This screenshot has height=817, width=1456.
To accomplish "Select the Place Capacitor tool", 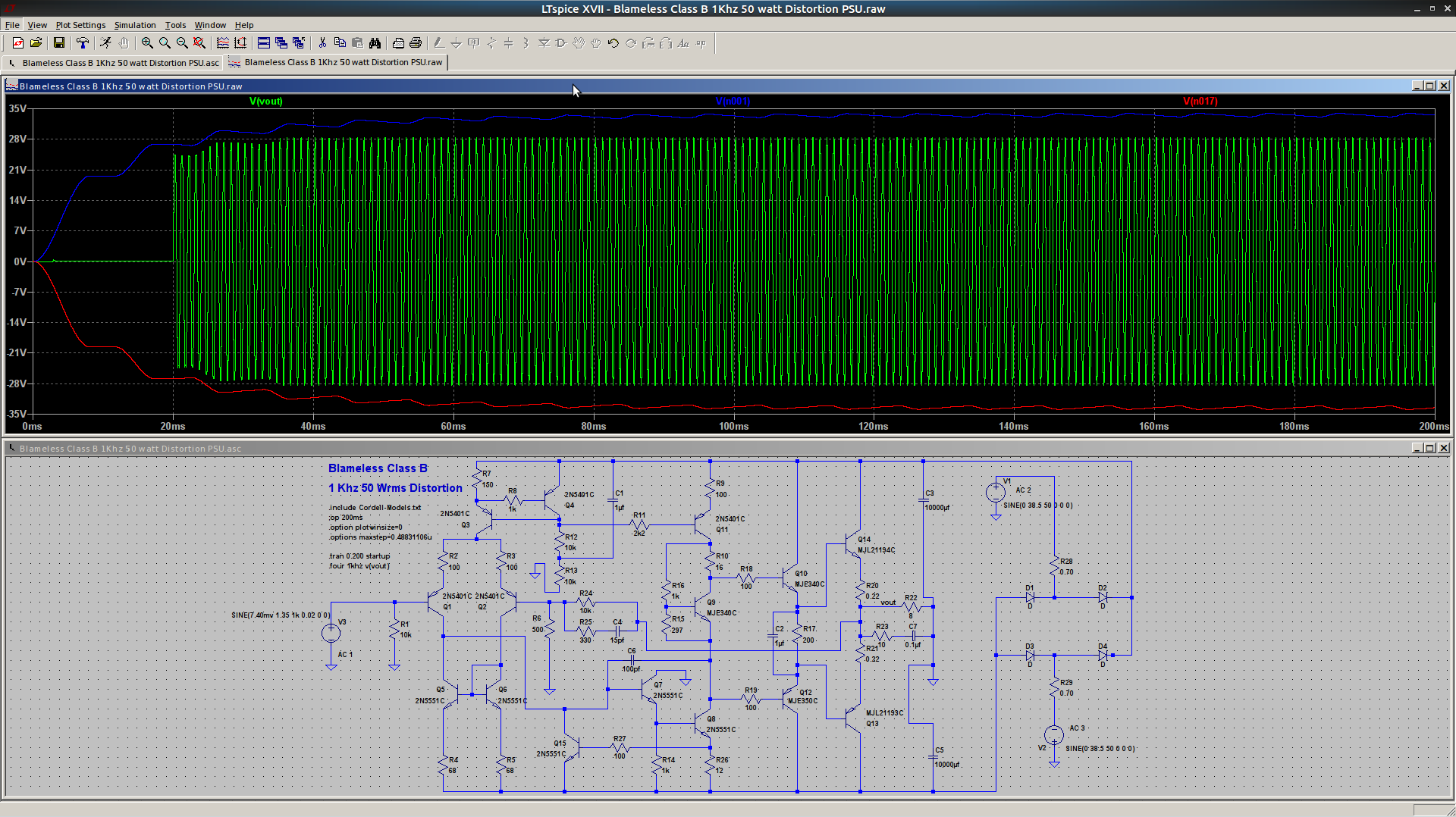I will pyautogui.click(x=509, y=43).
